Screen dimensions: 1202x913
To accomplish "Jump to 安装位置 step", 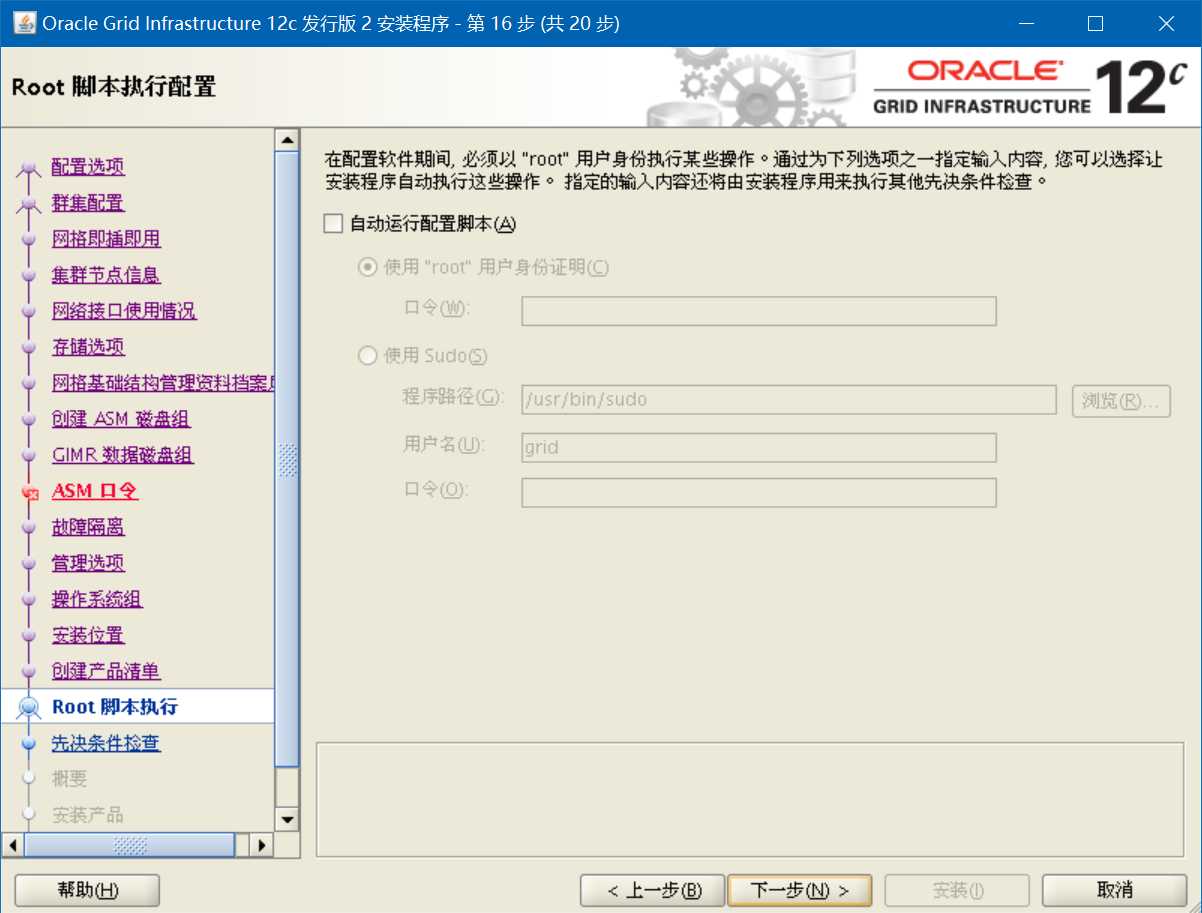I will click(x=88, y=635).
